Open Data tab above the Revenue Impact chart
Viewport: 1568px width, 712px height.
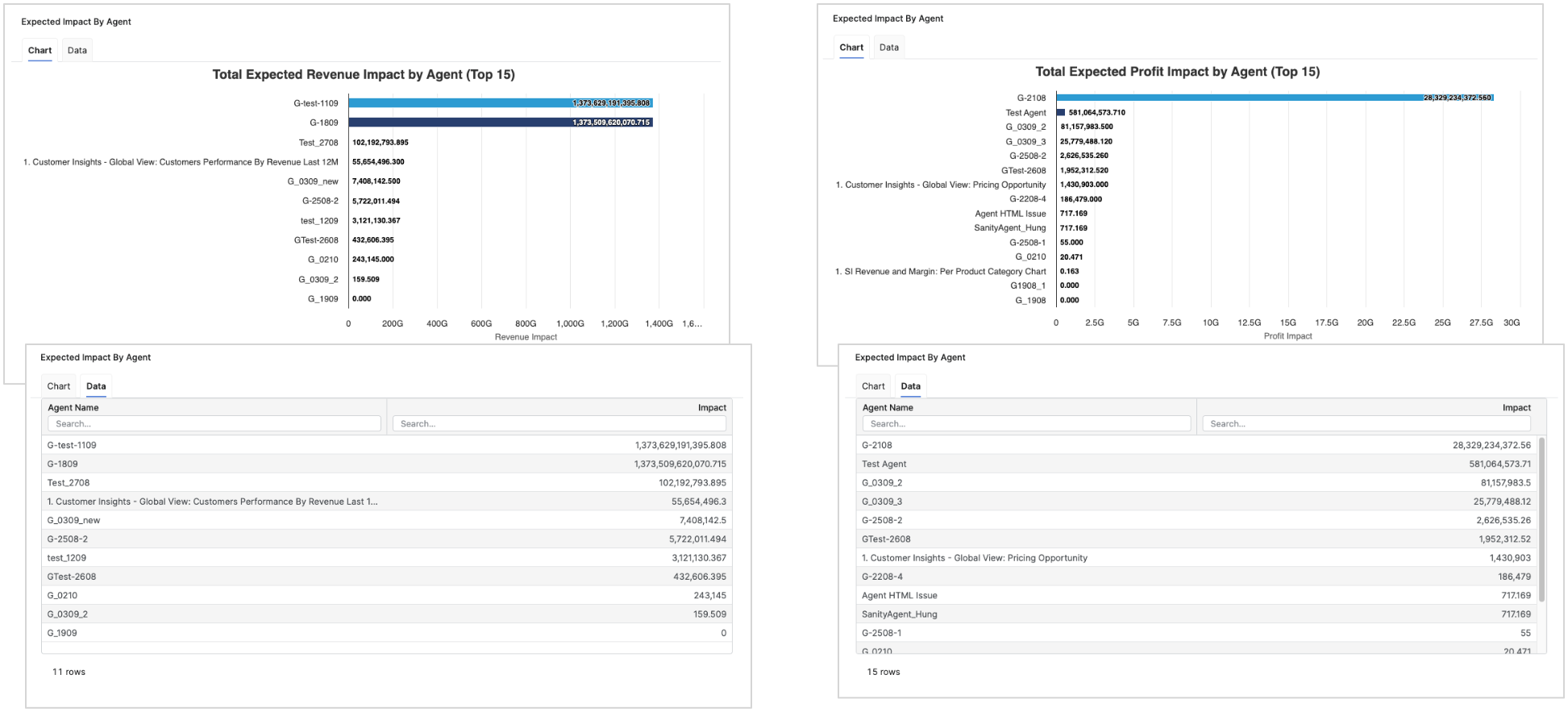pos(77,51)
